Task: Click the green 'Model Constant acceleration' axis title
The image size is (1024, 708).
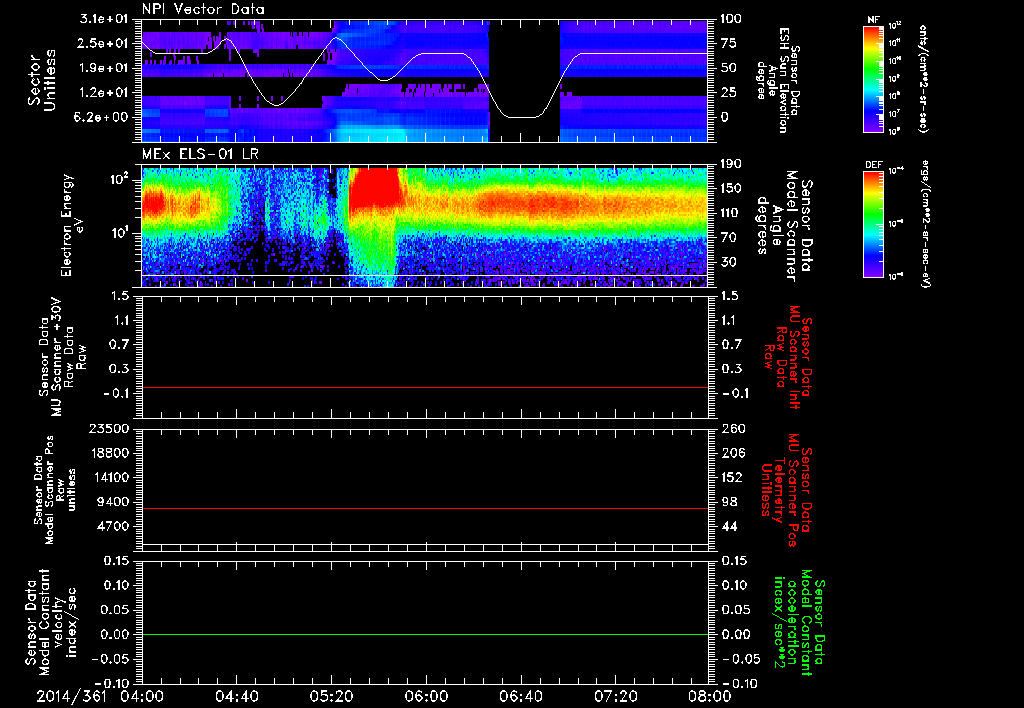Action: pyautogui.click(x=798, y=624)
